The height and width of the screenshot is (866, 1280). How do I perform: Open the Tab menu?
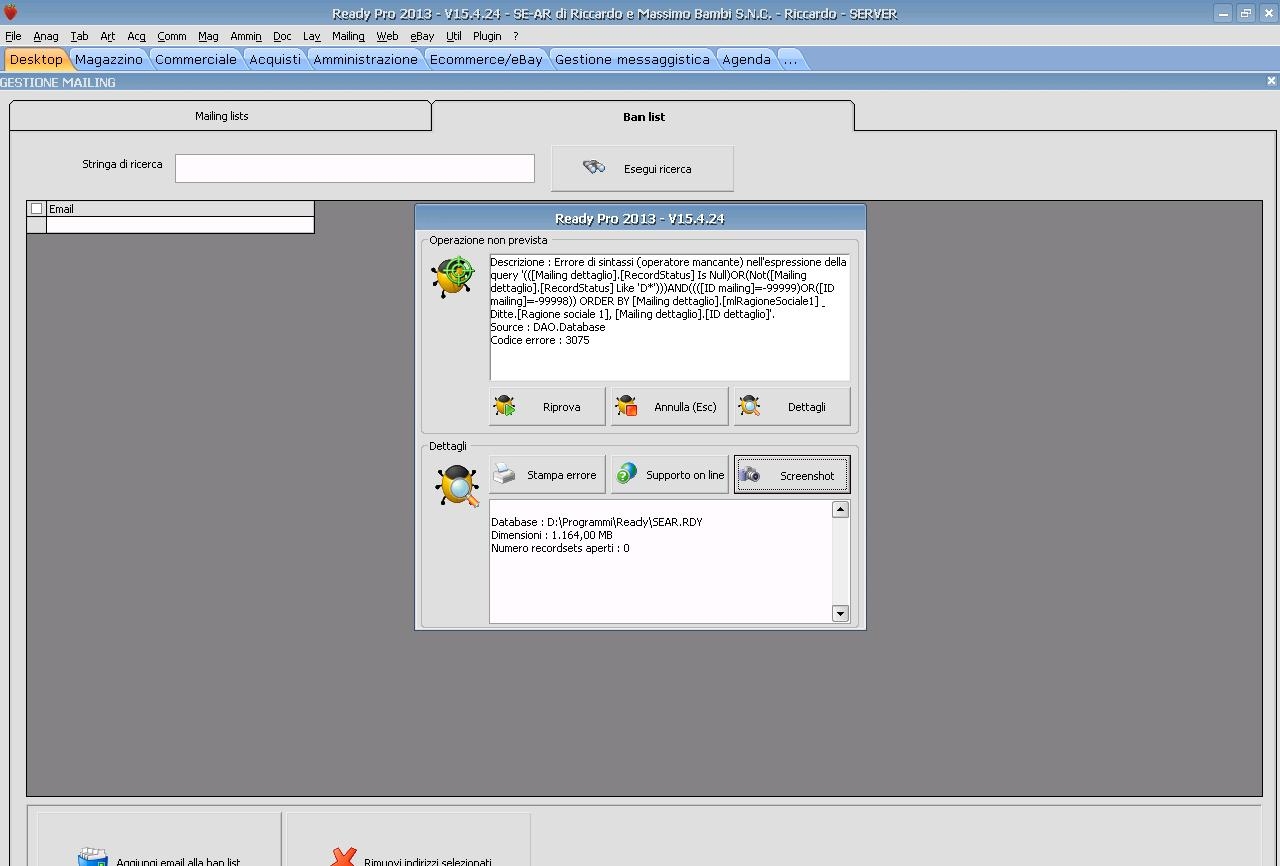point(79,36)
